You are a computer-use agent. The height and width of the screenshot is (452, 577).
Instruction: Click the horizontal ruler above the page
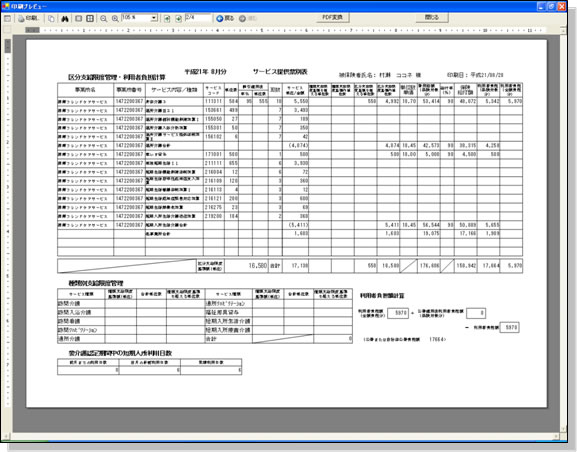[286, 30]
